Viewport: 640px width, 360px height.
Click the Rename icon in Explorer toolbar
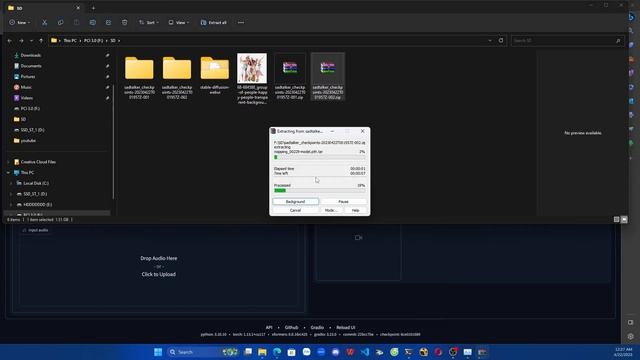[x=93, y=22]
